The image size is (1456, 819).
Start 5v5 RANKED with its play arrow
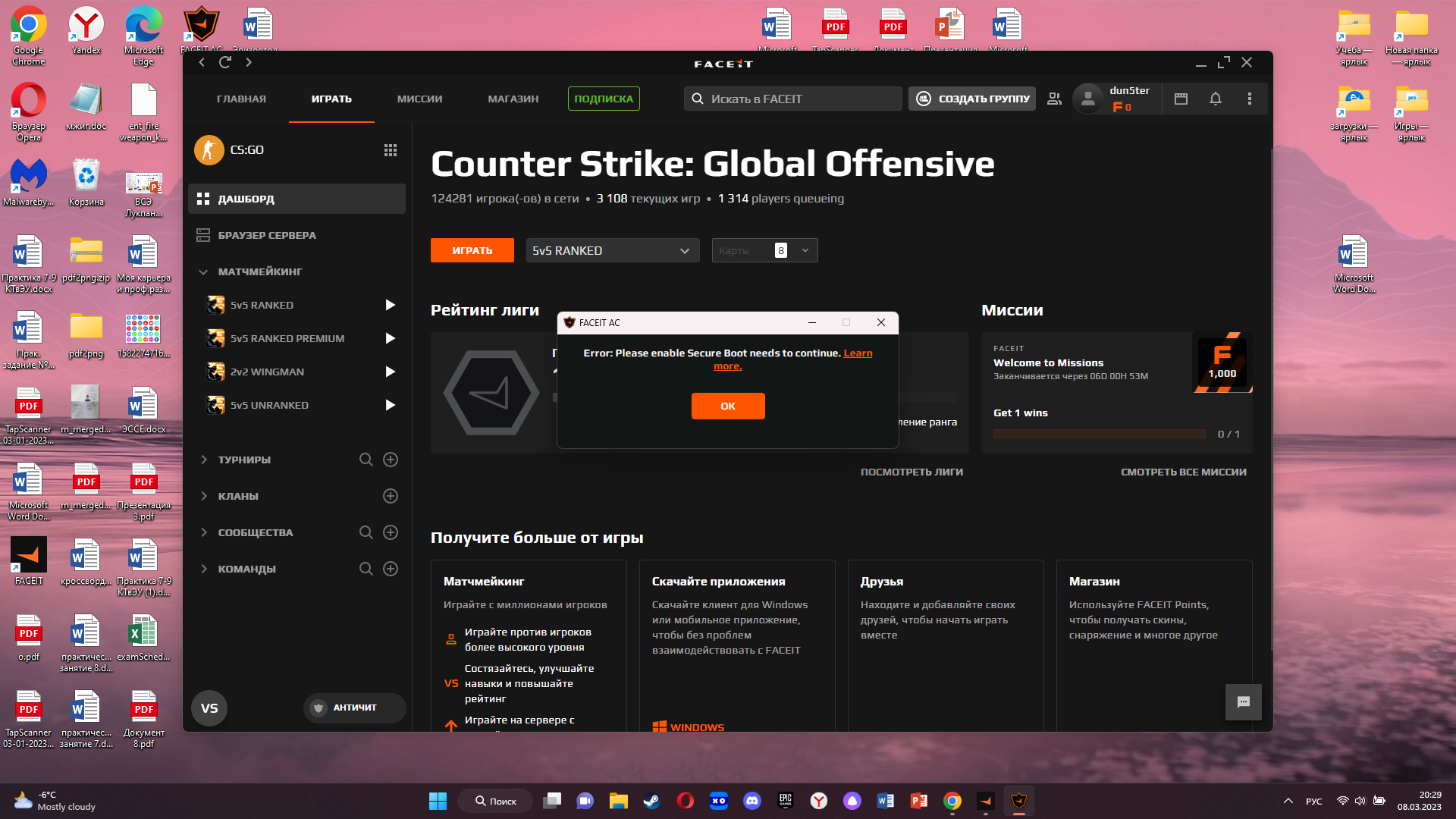(390, 305)
